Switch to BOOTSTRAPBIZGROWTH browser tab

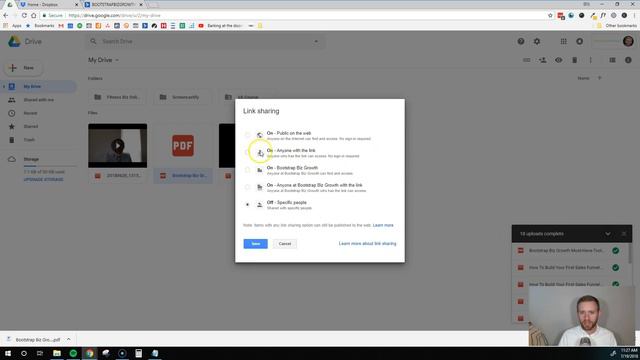114,4
